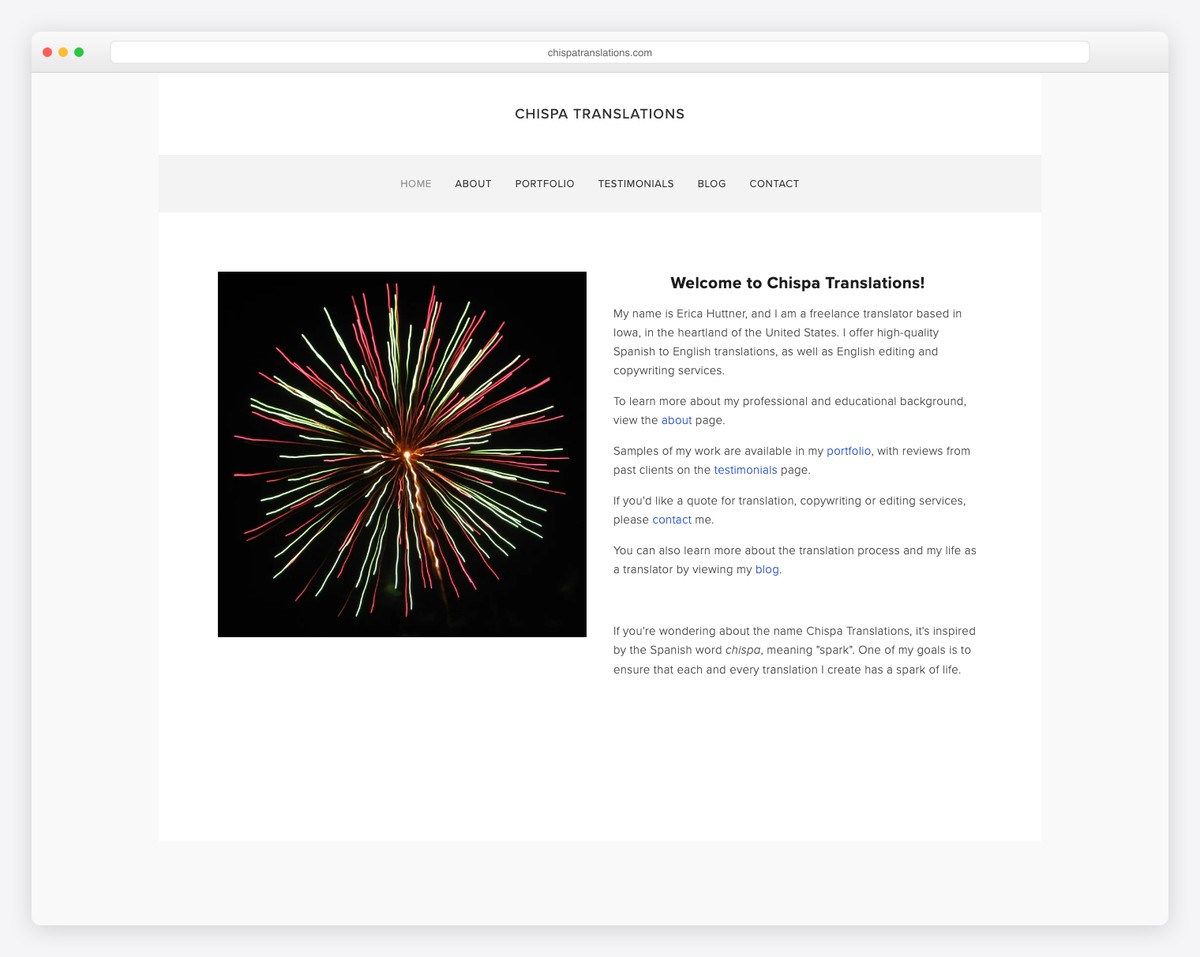Open the inline 'testimonials' link
The image size is (1200, 957).
(745, 470)
